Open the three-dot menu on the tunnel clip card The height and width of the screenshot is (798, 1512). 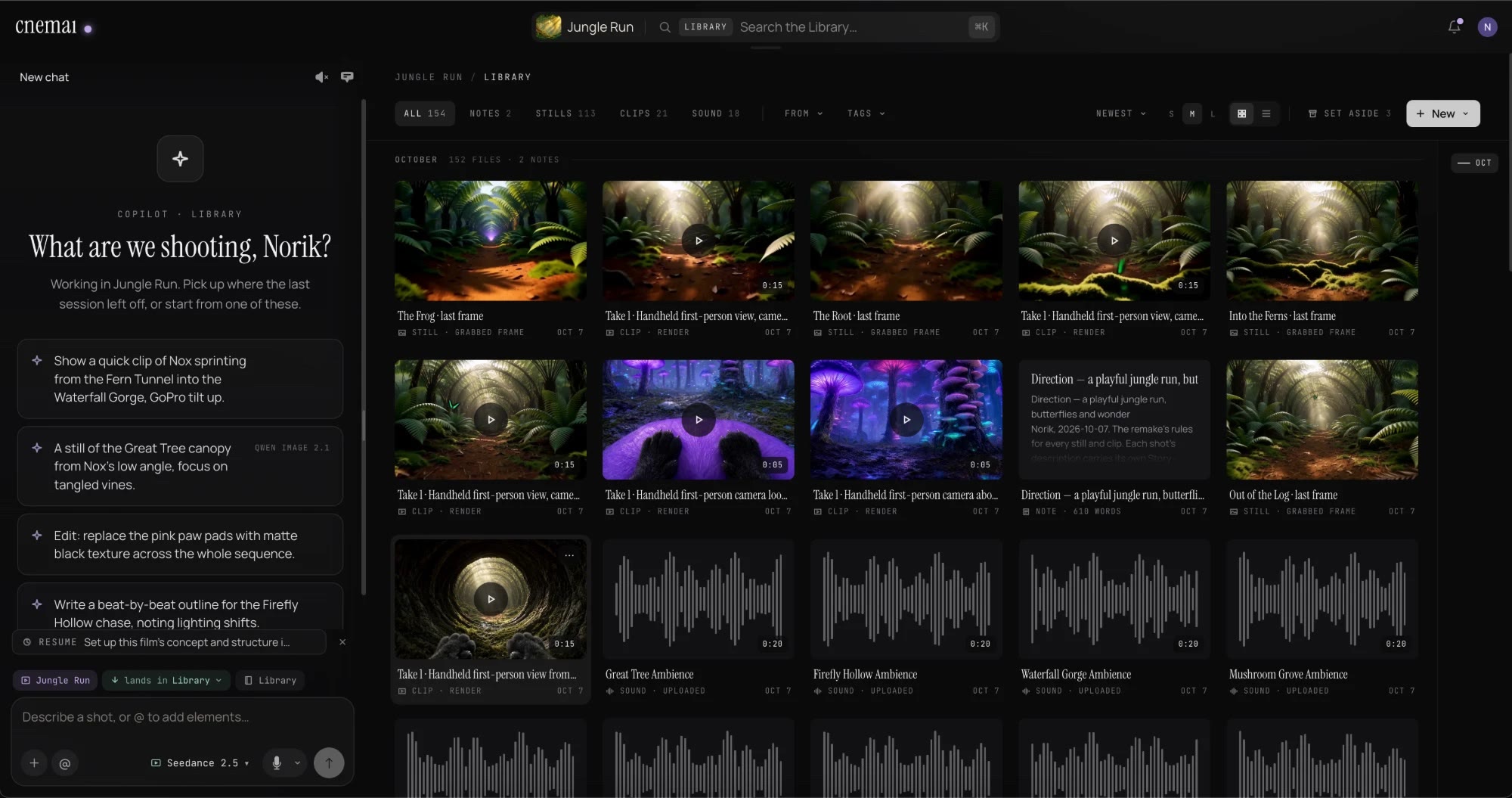pyautogui.click(x=569, y=555)
